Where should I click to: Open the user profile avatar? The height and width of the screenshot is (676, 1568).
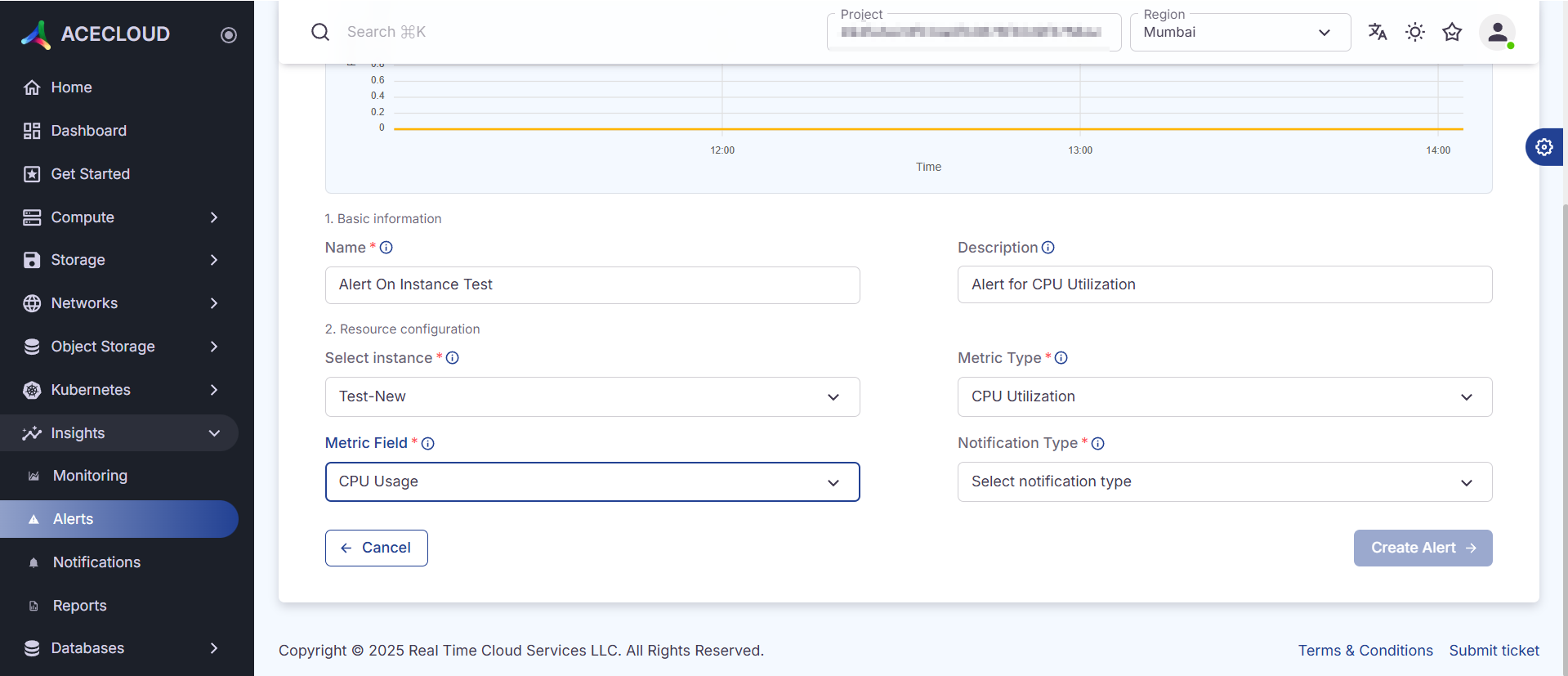[x=1497, y=33]
